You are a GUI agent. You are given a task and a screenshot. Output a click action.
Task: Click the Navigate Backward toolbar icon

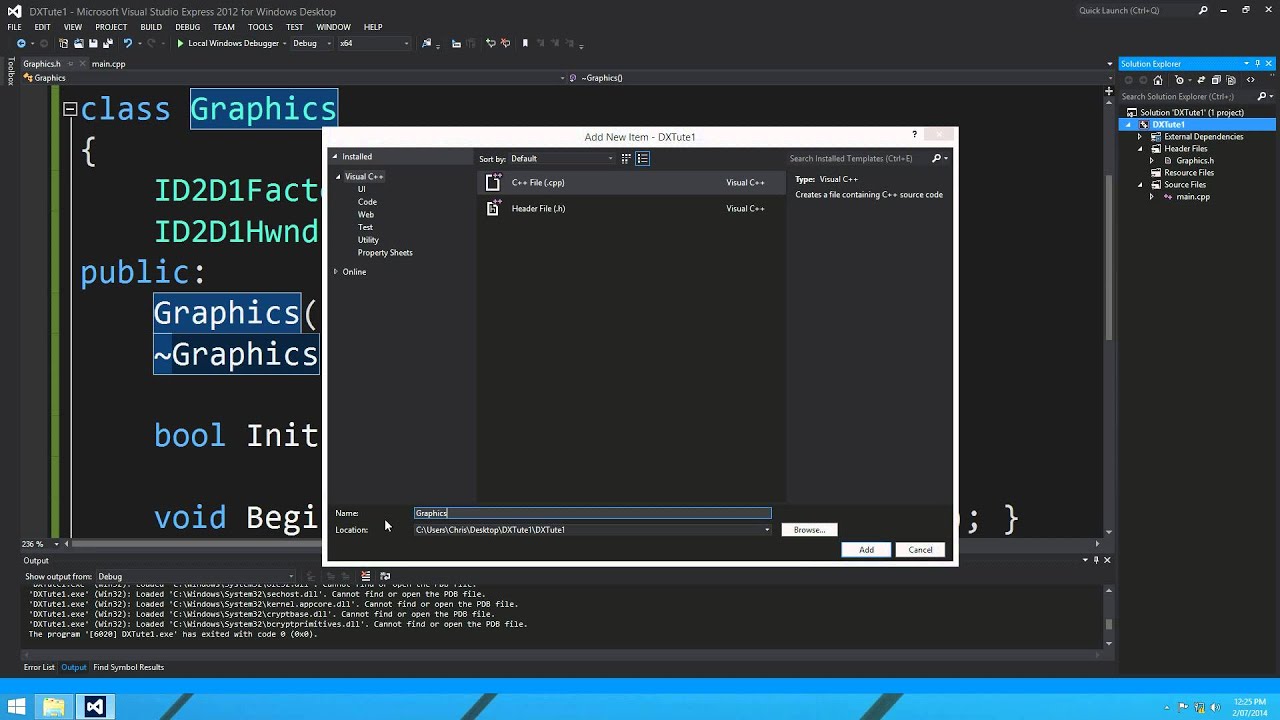pos(21,44)
